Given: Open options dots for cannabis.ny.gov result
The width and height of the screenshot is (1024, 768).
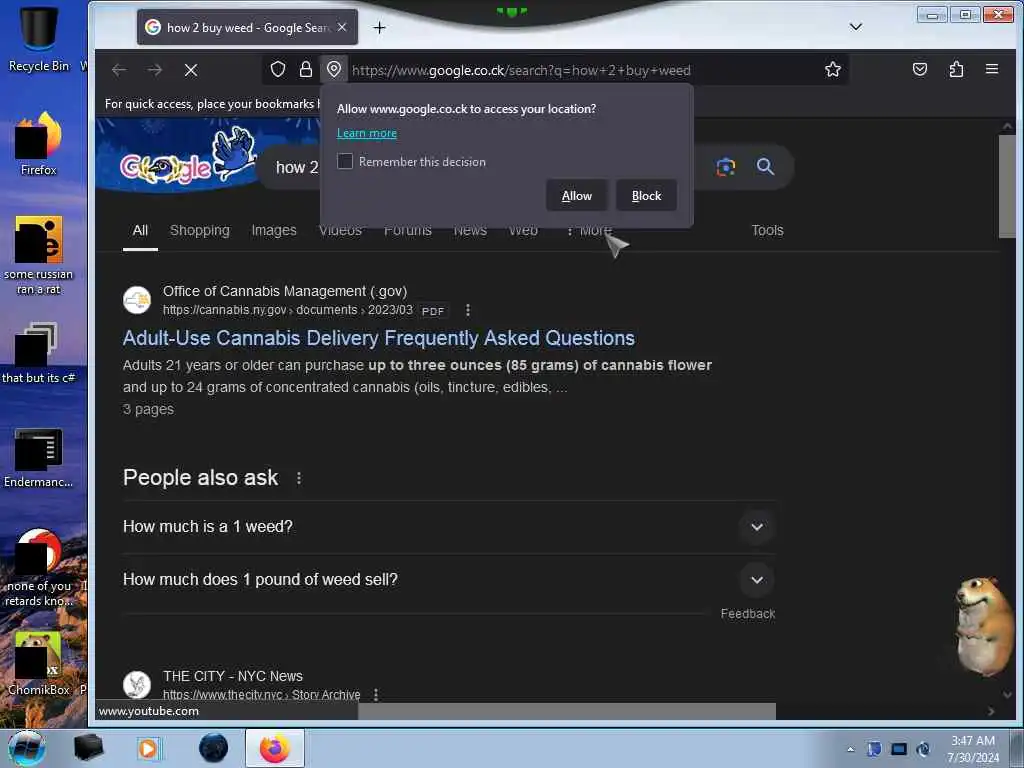Looking at the screenshot, I should point(468,310).
